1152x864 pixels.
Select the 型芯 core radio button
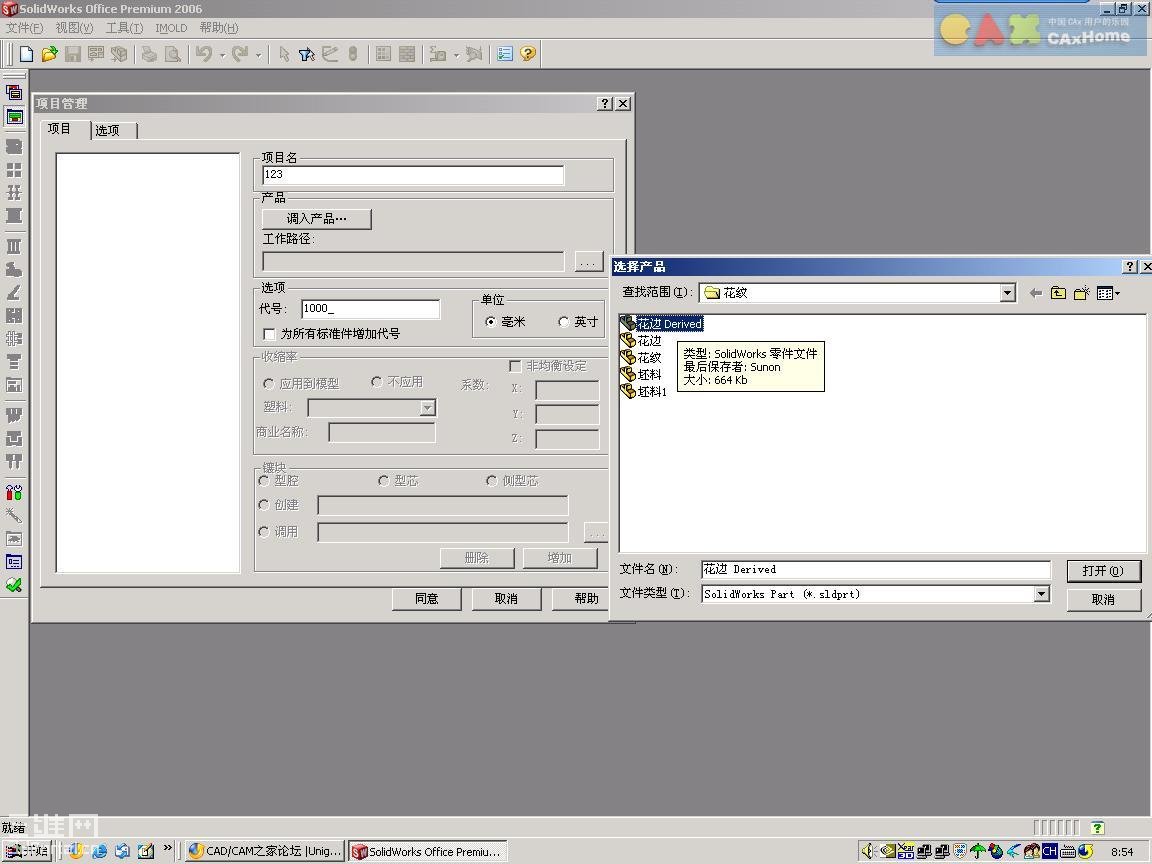click(x=384, y=480)
